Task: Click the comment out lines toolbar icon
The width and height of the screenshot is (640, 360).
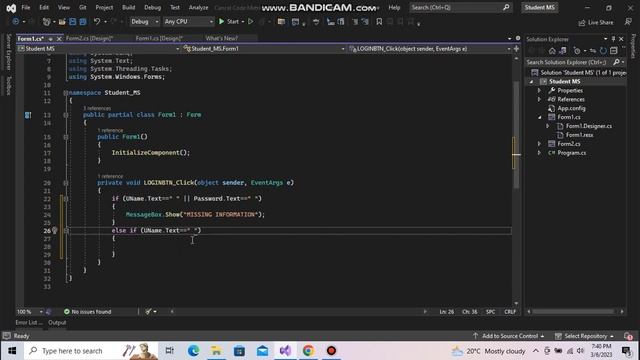Action: pos(355,22)
